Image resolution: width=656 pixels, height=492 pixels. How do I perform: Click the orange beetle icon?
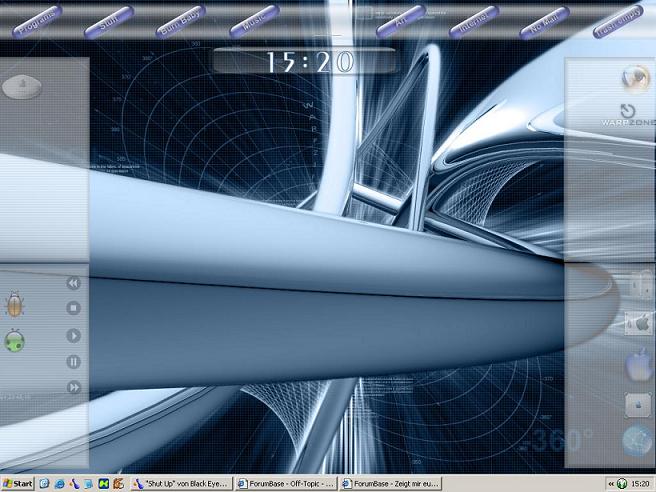15,304
